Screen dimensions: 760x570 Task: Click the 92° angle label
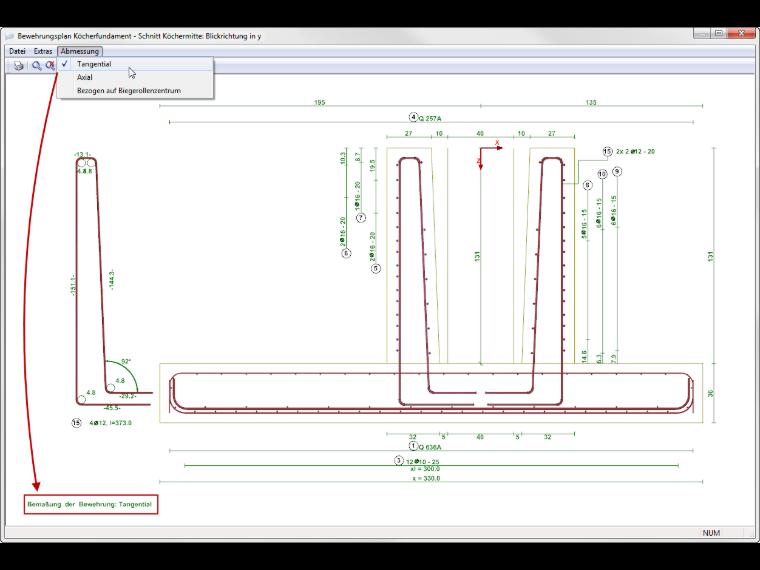(126, 362)
